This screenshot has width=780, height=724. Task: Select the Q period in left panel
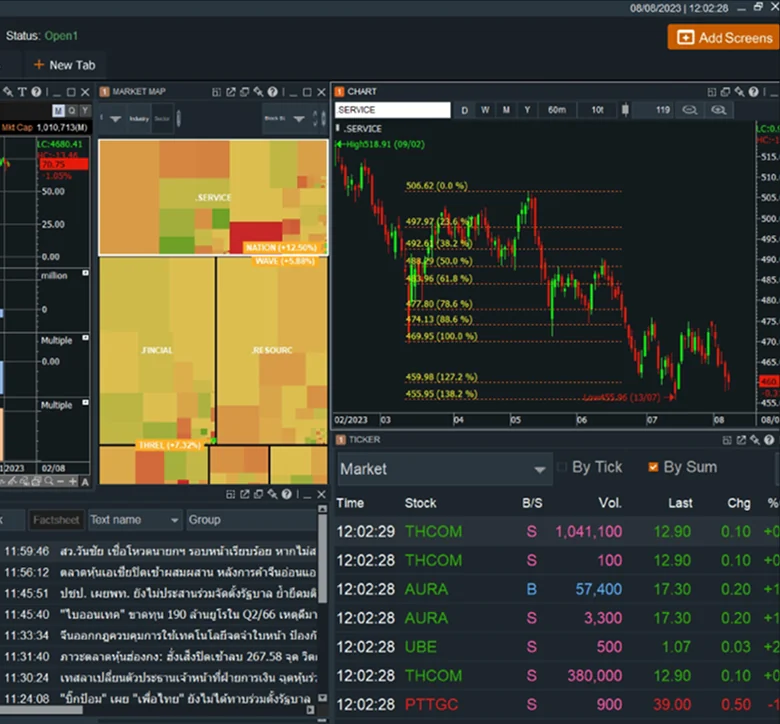72,110
